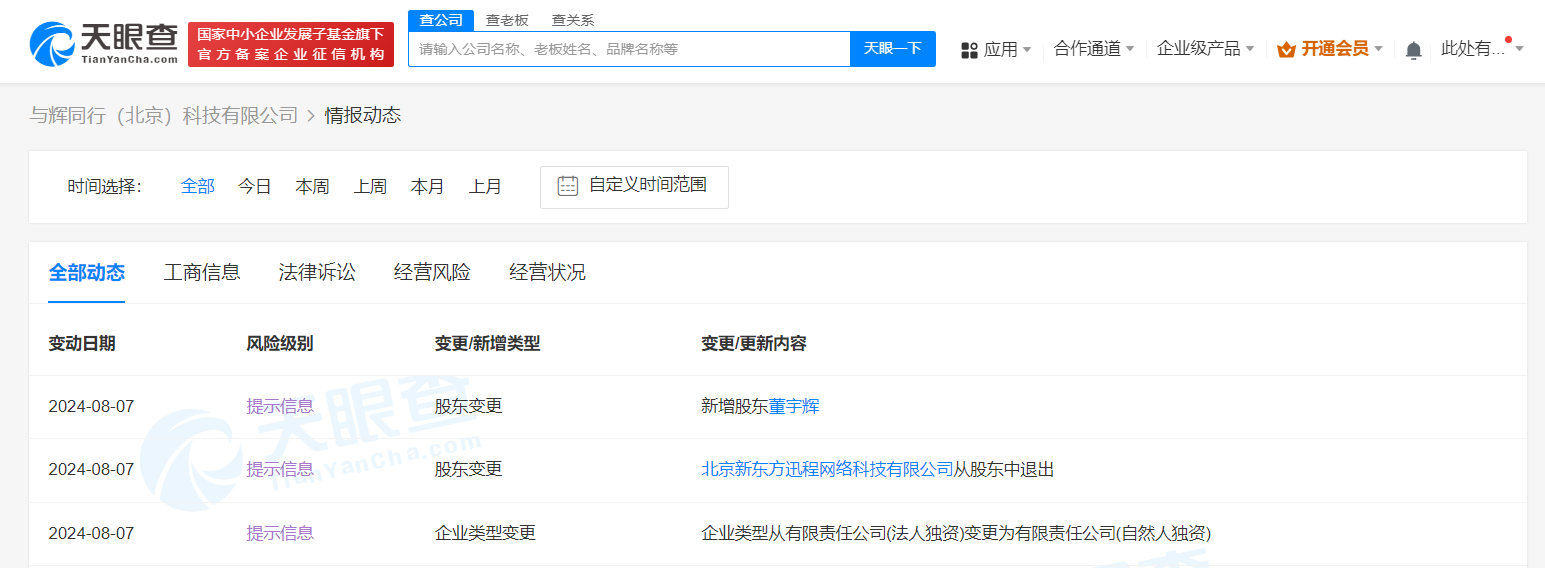Click the 变动日期 column header
The image size is (1545, 568).
pyautogui.click(x=82, y=344)
